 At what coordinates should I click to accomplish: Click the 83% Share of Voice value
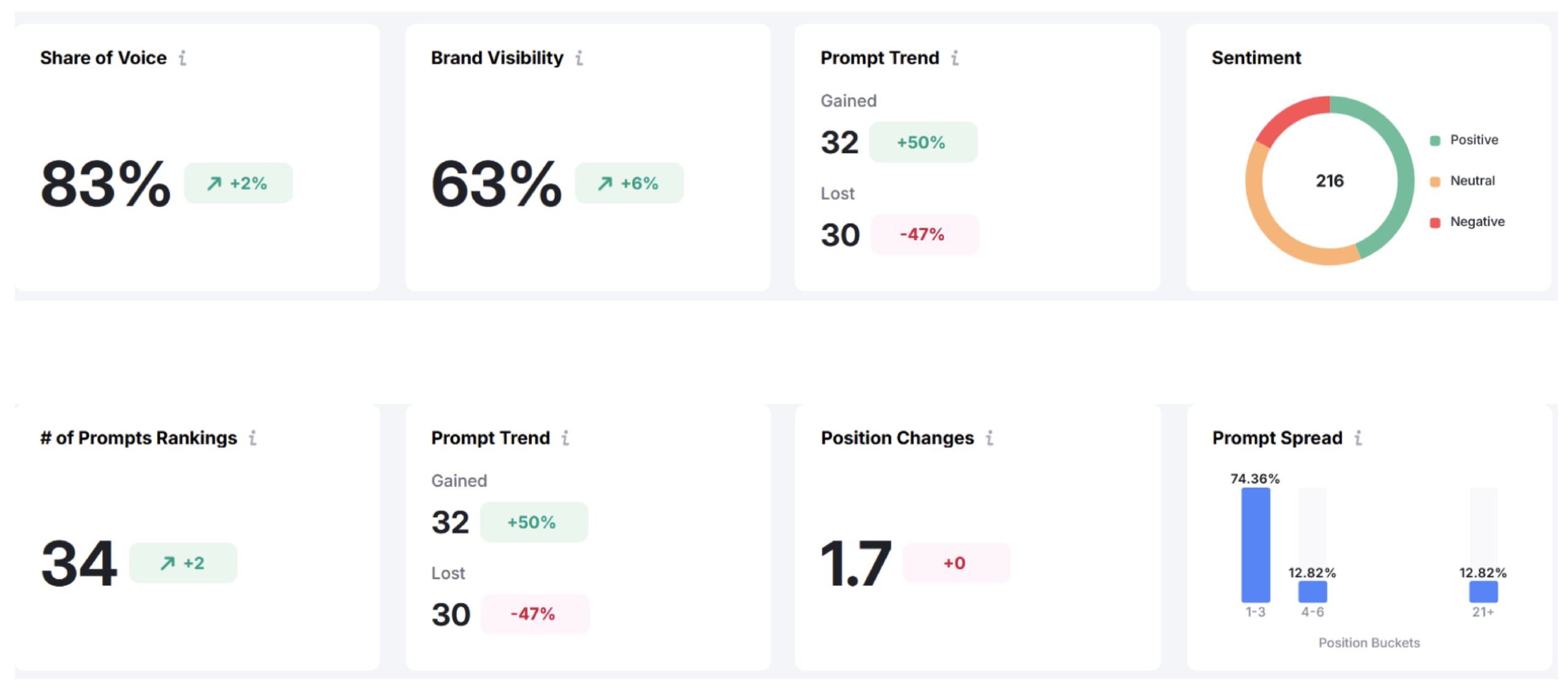point(105,183)
